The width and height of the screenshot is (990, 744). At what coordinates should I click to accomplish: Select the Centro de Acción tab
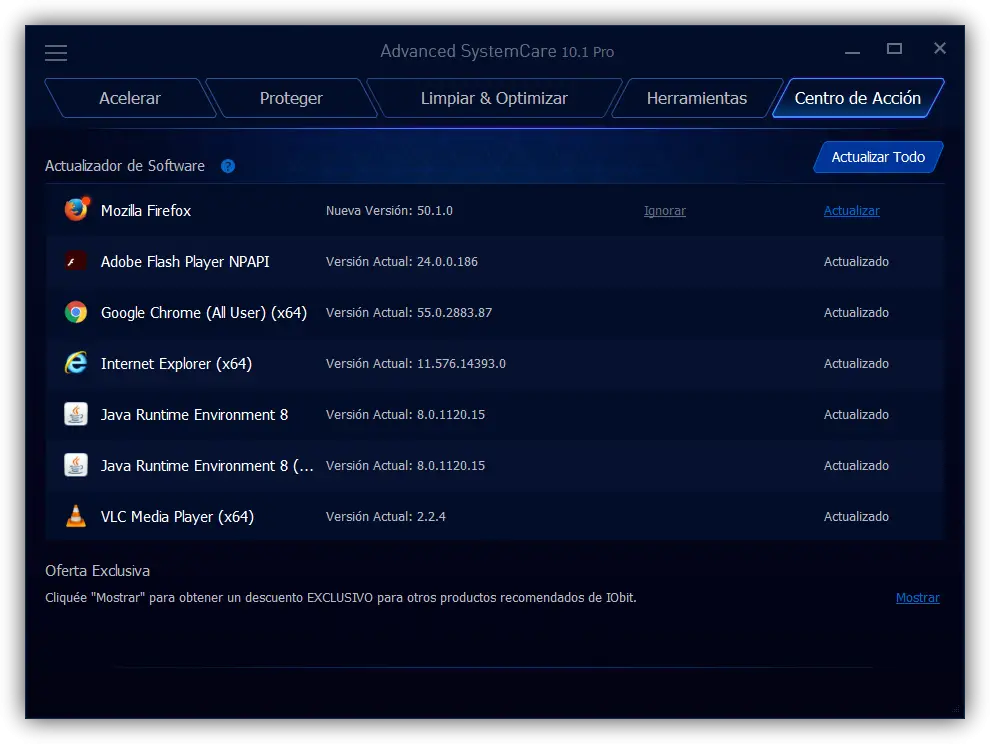(x=858, y=98)
